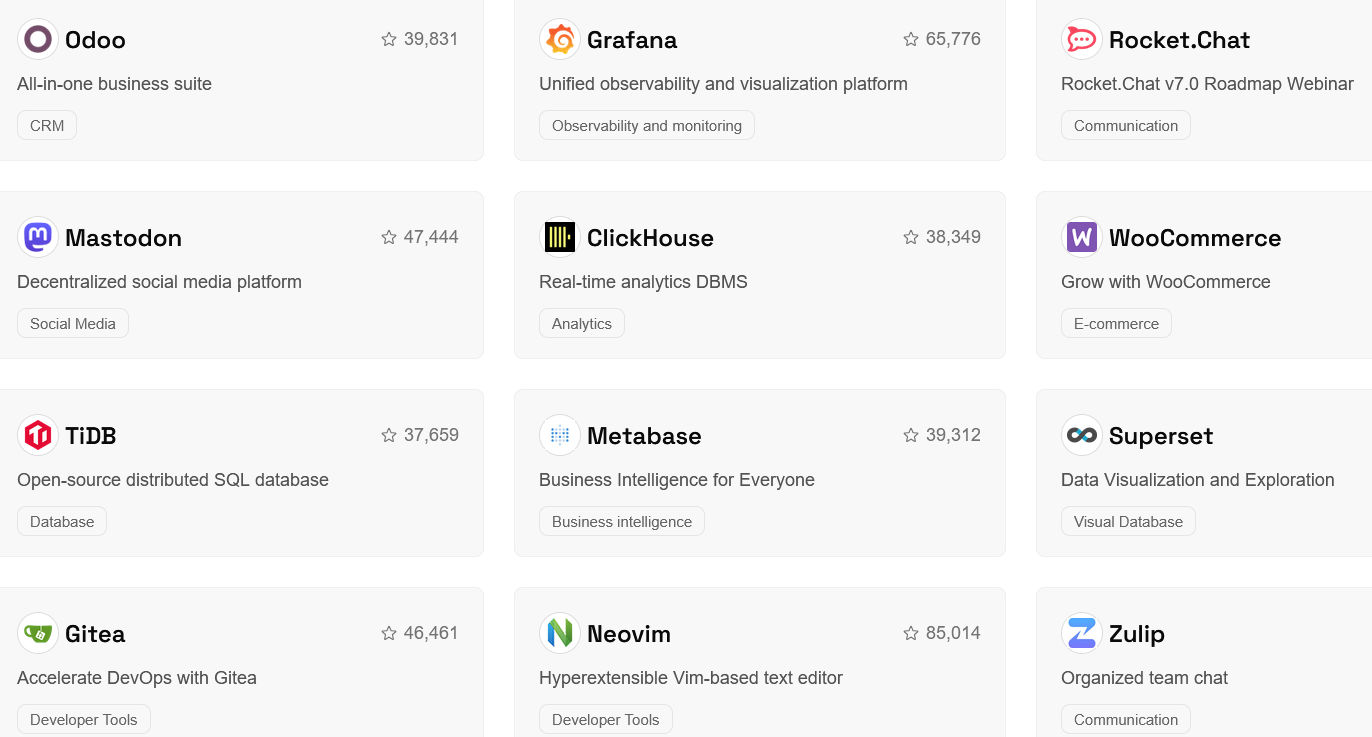Click the ClickHouse black striped logo
This screenshot has width=1372, height=737.
(x=560, y=237)
